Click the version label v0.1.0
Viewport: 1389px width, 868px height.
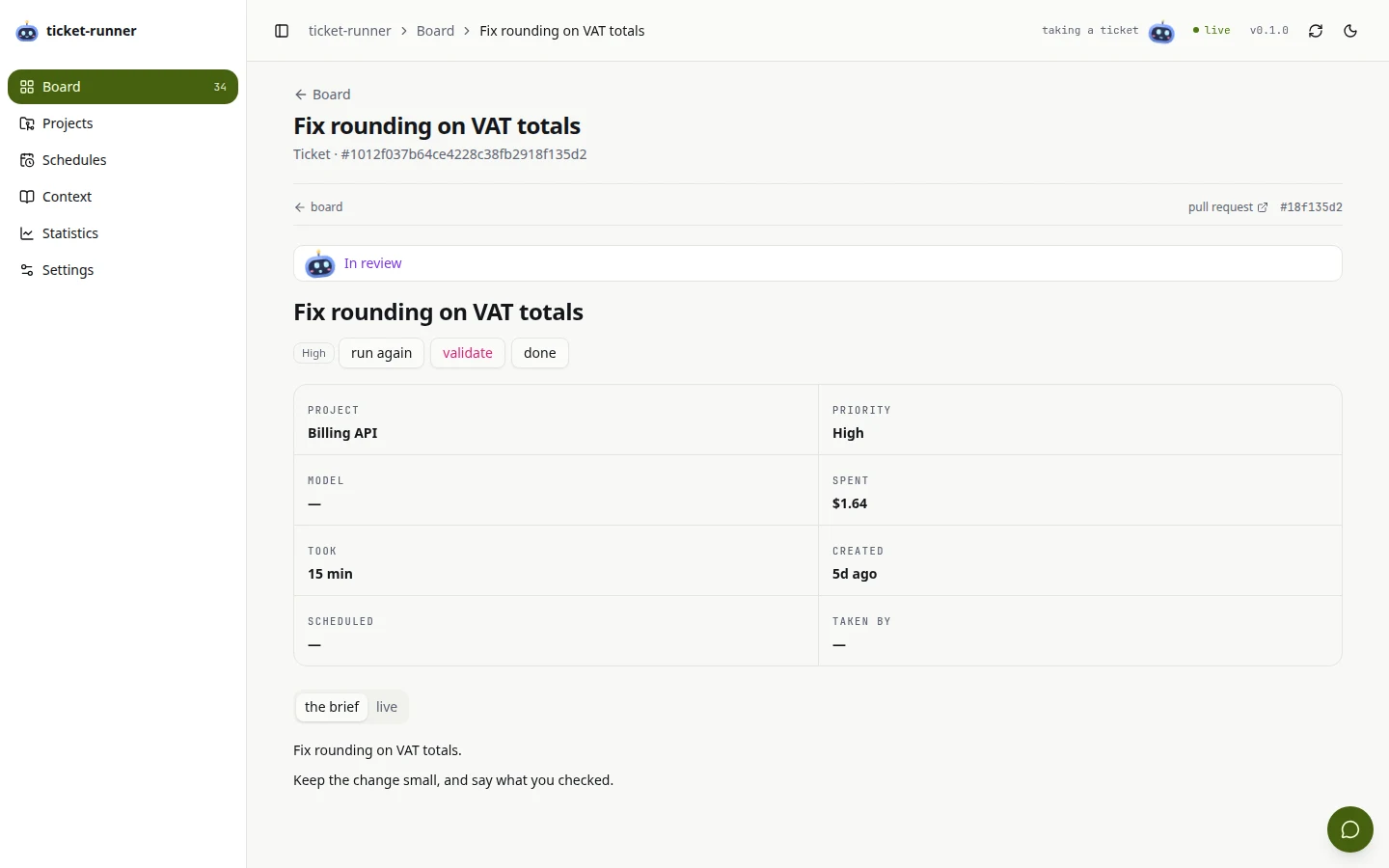[1269, 31]
